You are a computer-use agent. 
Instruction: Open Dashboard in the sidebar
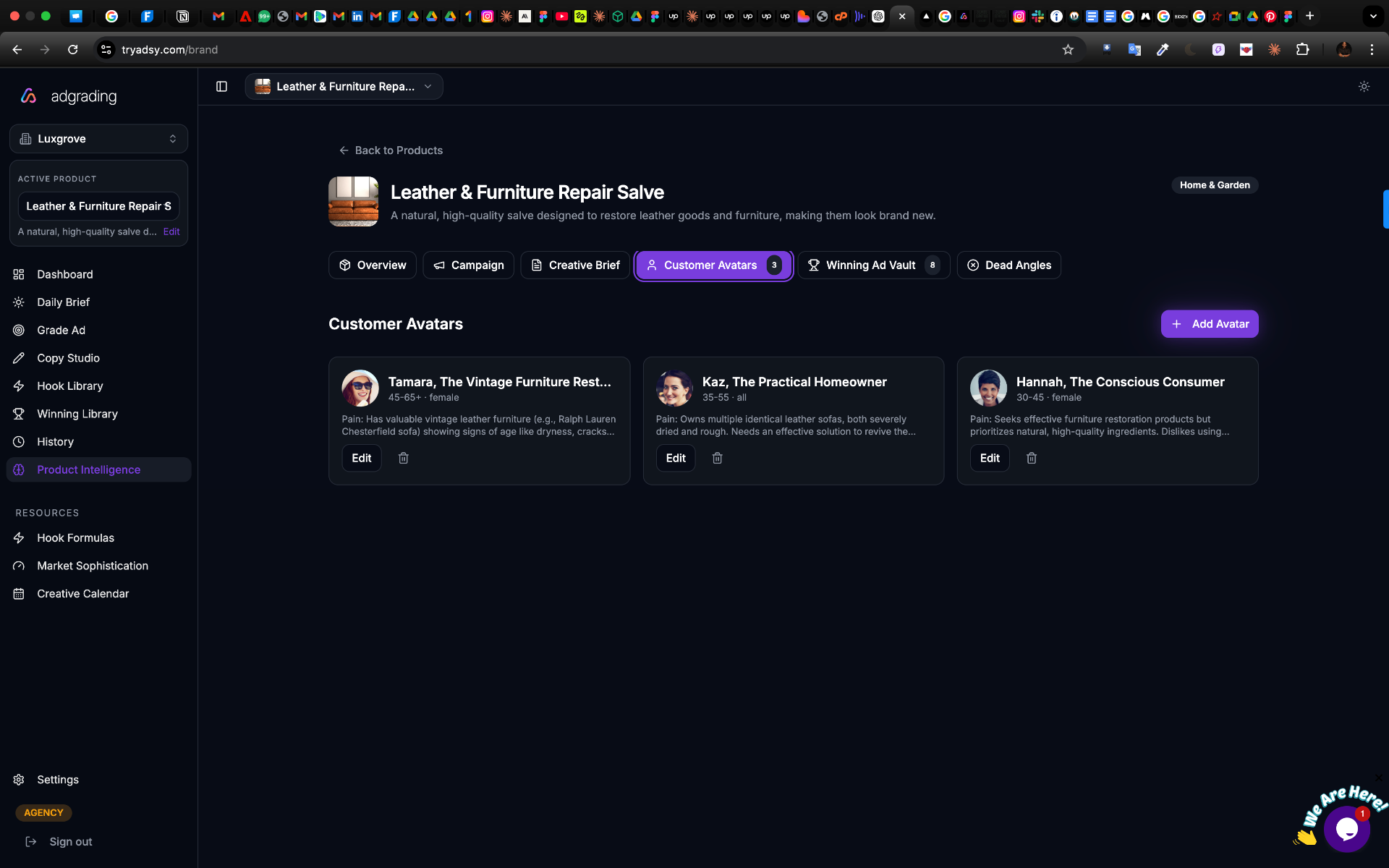click(98, 275)
